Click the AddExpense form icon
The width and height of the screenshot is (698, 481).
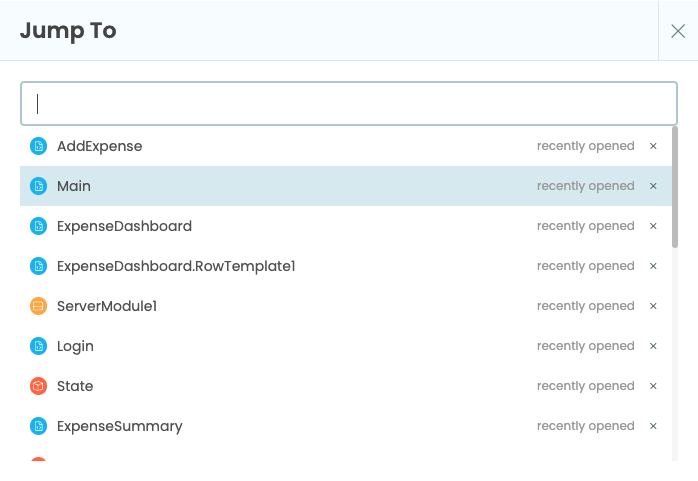coord(38,146)
